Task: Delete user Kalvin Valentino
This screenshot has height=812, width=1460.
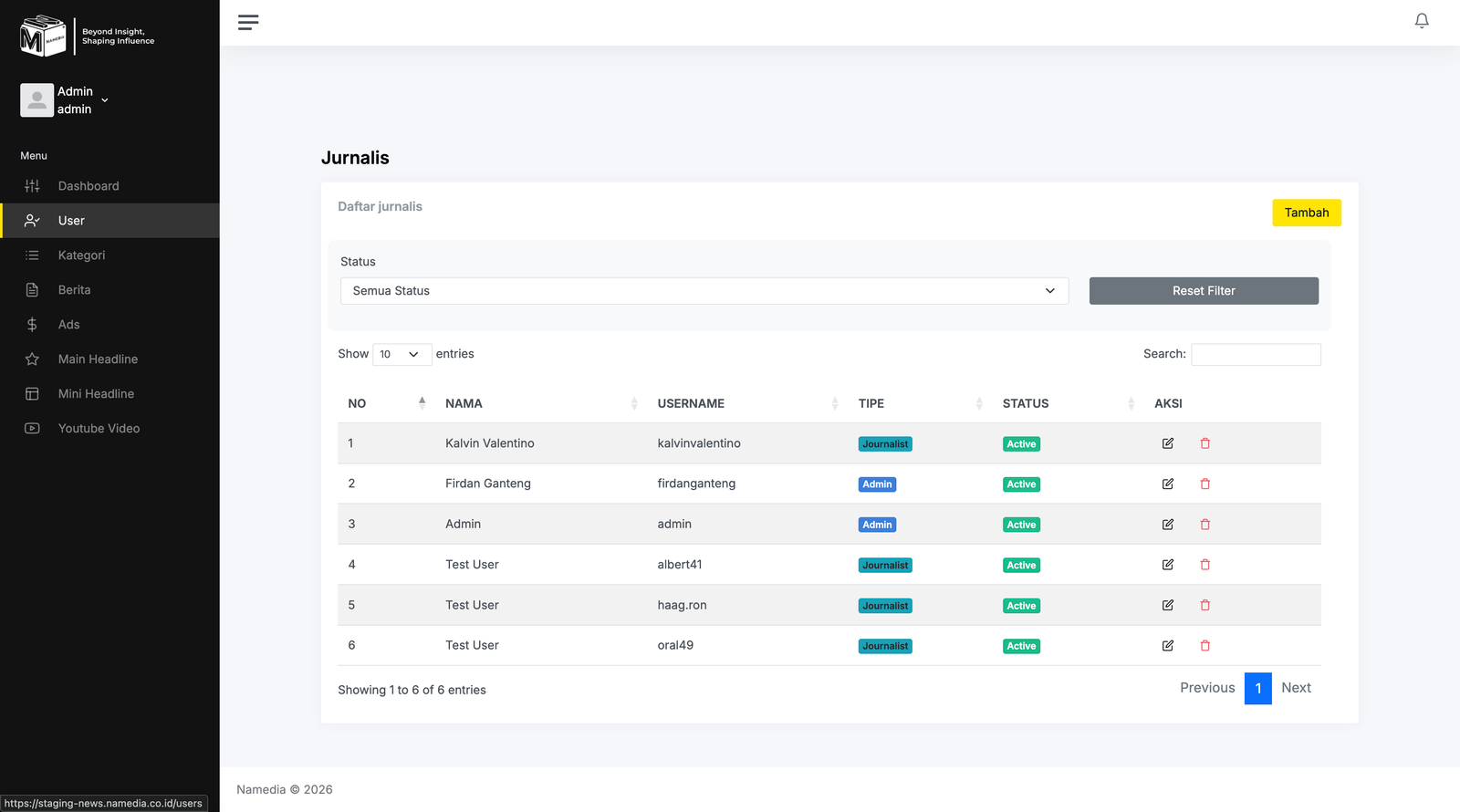Action: tap(1205, 443)
